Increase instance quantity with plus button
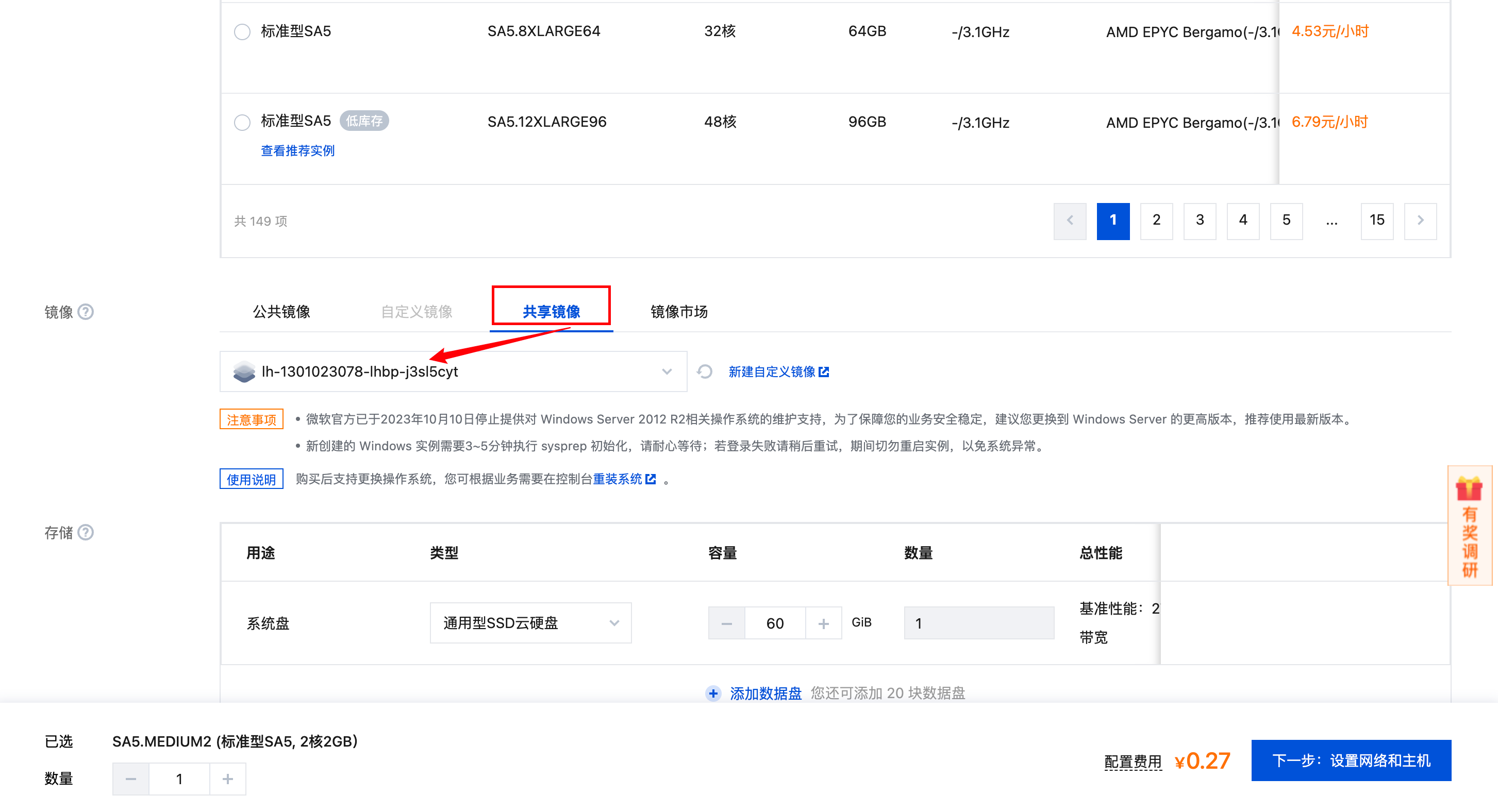 coord(227,779)
